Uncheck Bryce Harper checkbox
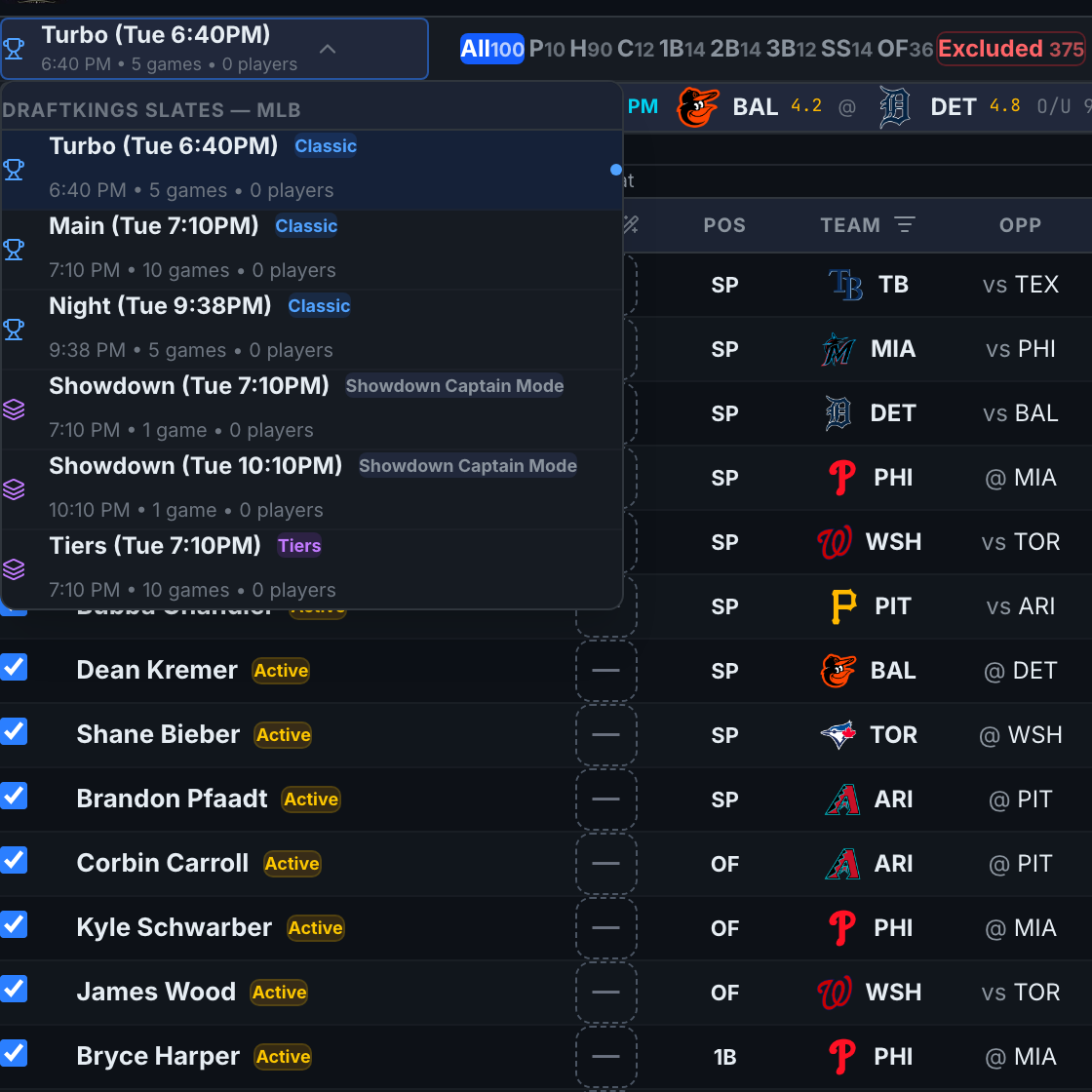The width and height of the screenshot is (1092, 1092). [x=14, y=1053]
